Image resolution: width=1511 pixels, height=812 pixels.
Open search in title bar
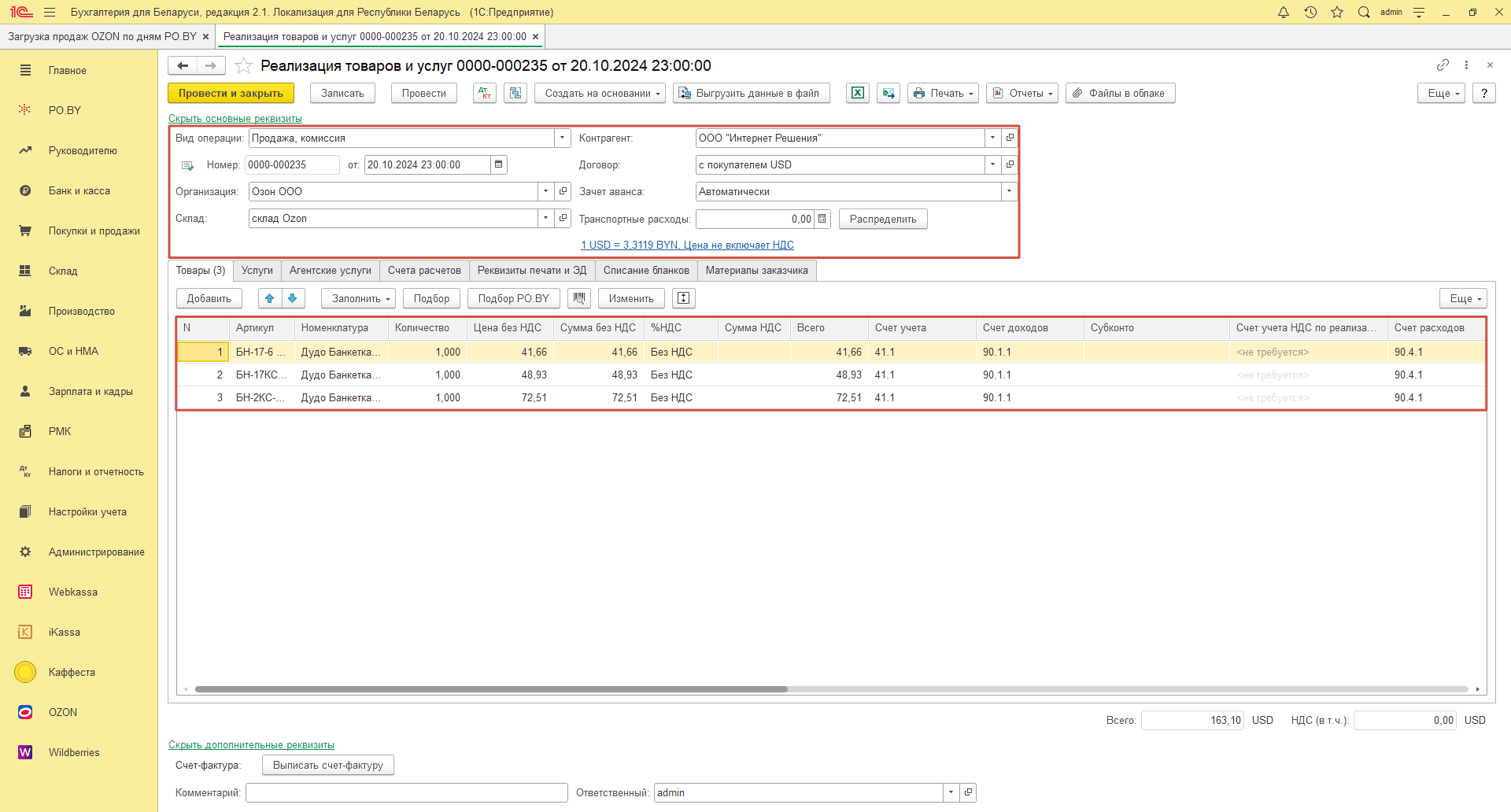[1364, 12]
